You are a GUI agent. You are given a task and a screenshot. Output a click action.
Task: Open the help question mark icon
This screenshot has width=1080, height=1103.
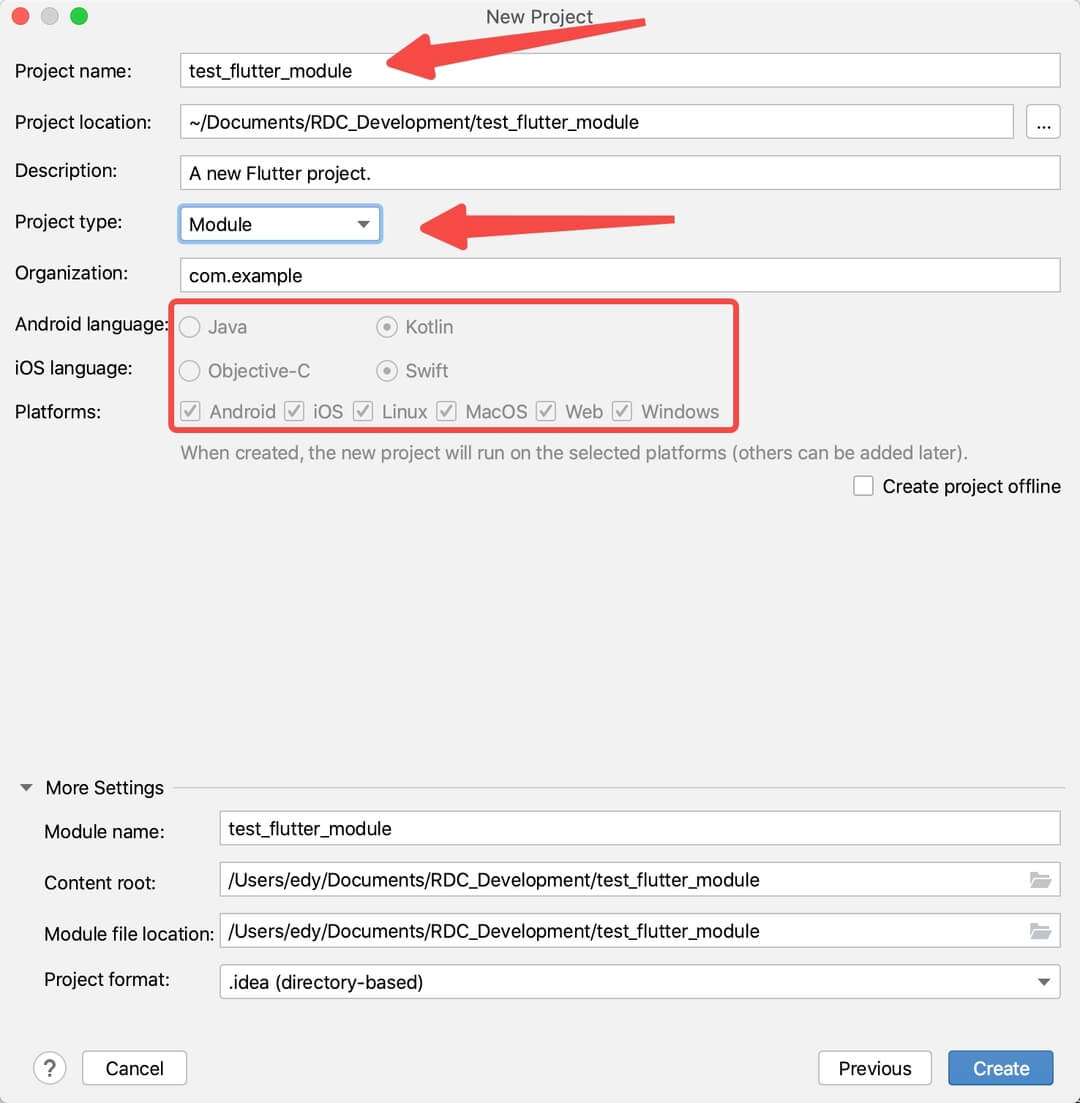[x=49, y=1068]
